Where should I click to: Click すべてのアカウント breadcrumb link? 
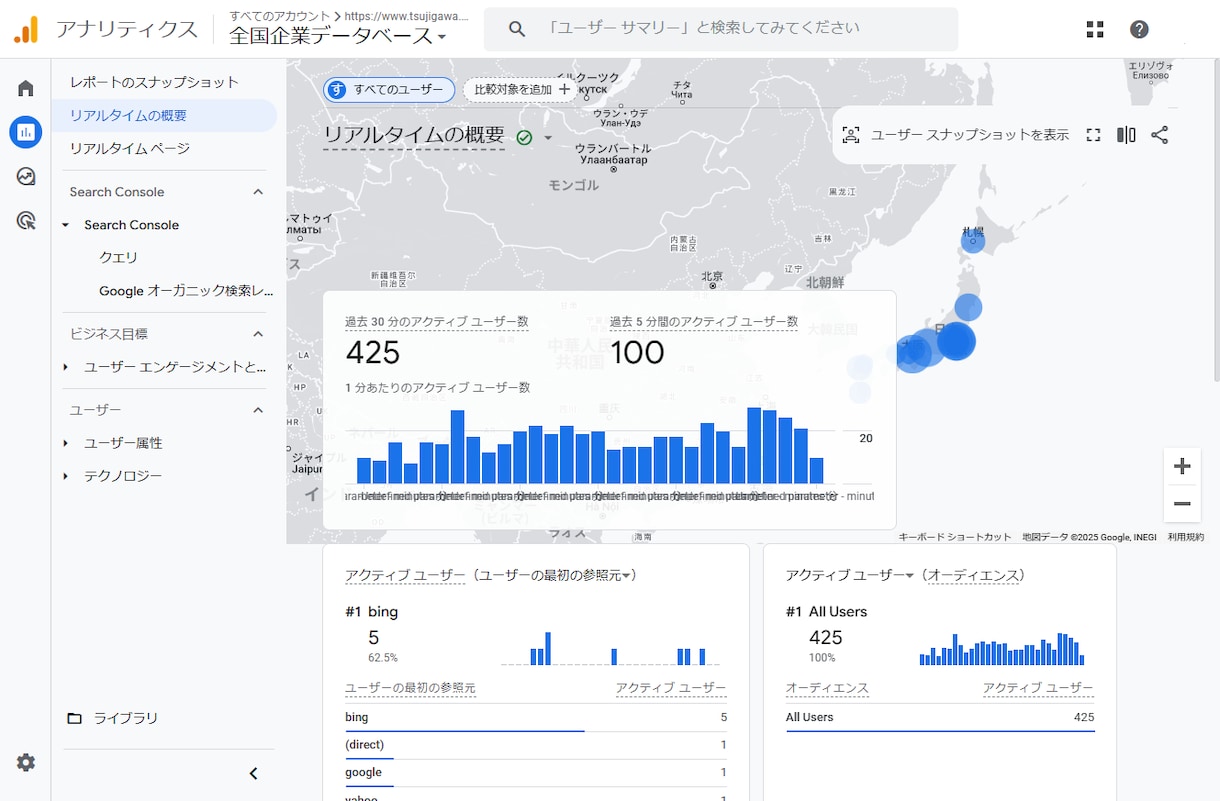279,16
